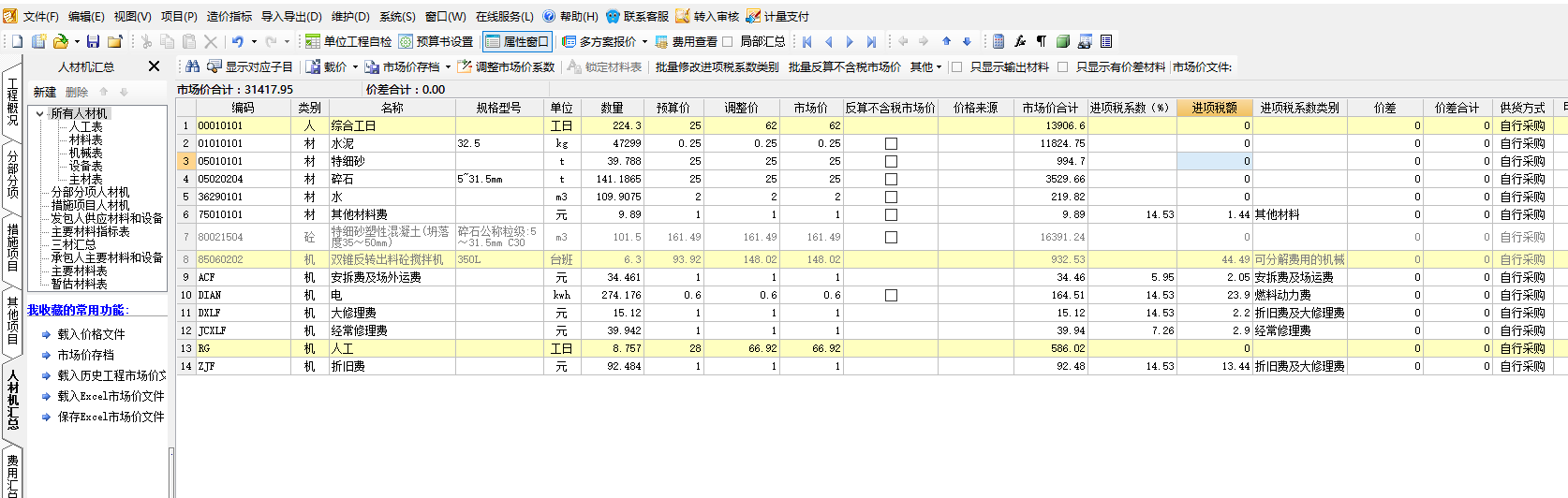Click the blue move down arrow
This screenshot has width=1568, height=498.
967,41
